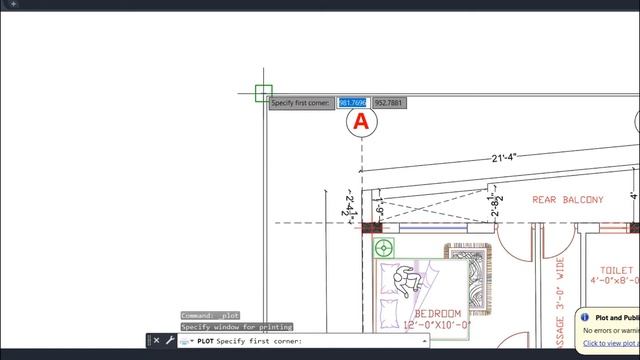Select the REAR BALCONY label

[x=567, y=200]
